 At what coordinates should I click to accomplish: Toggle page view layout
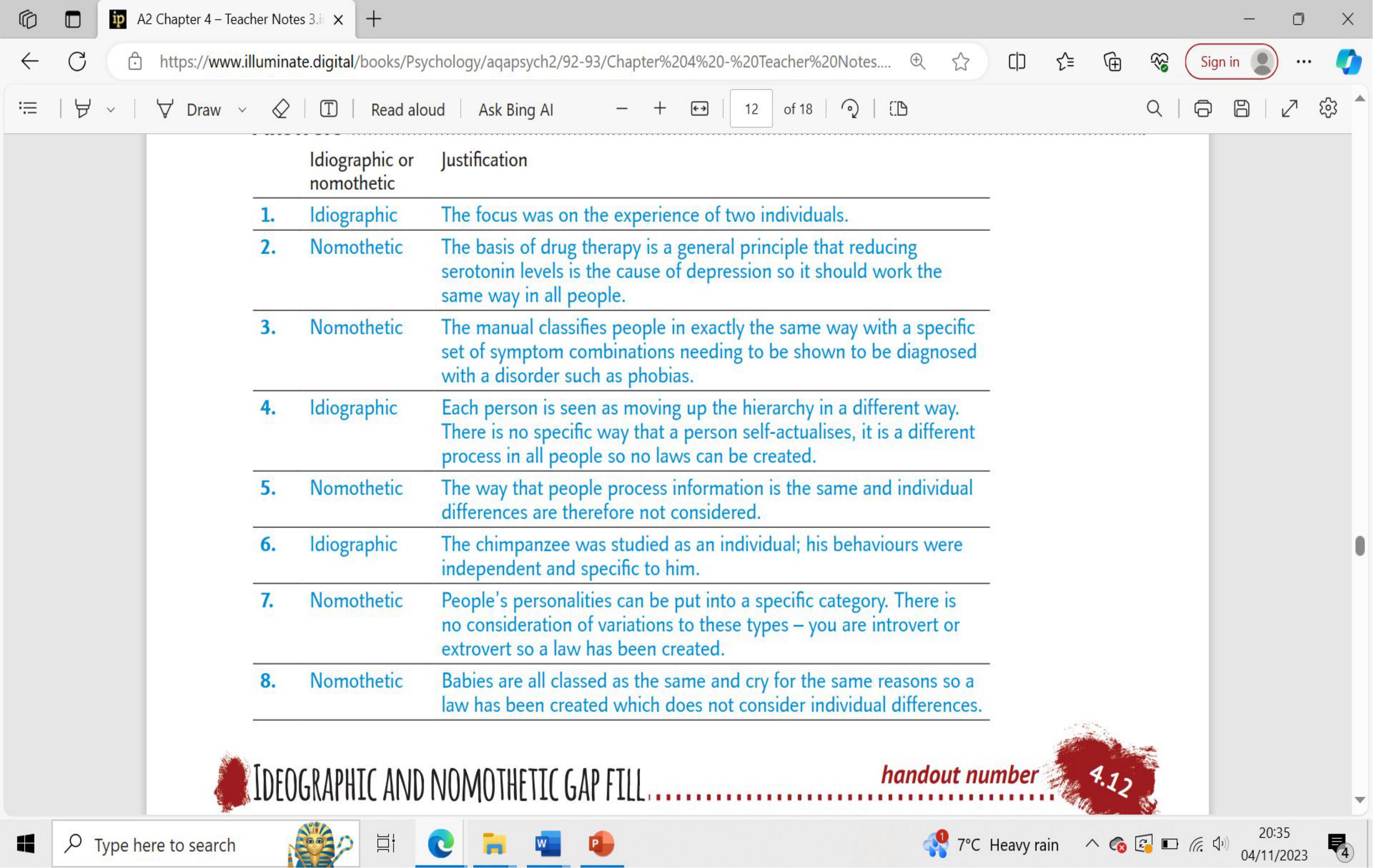(898, 108)
